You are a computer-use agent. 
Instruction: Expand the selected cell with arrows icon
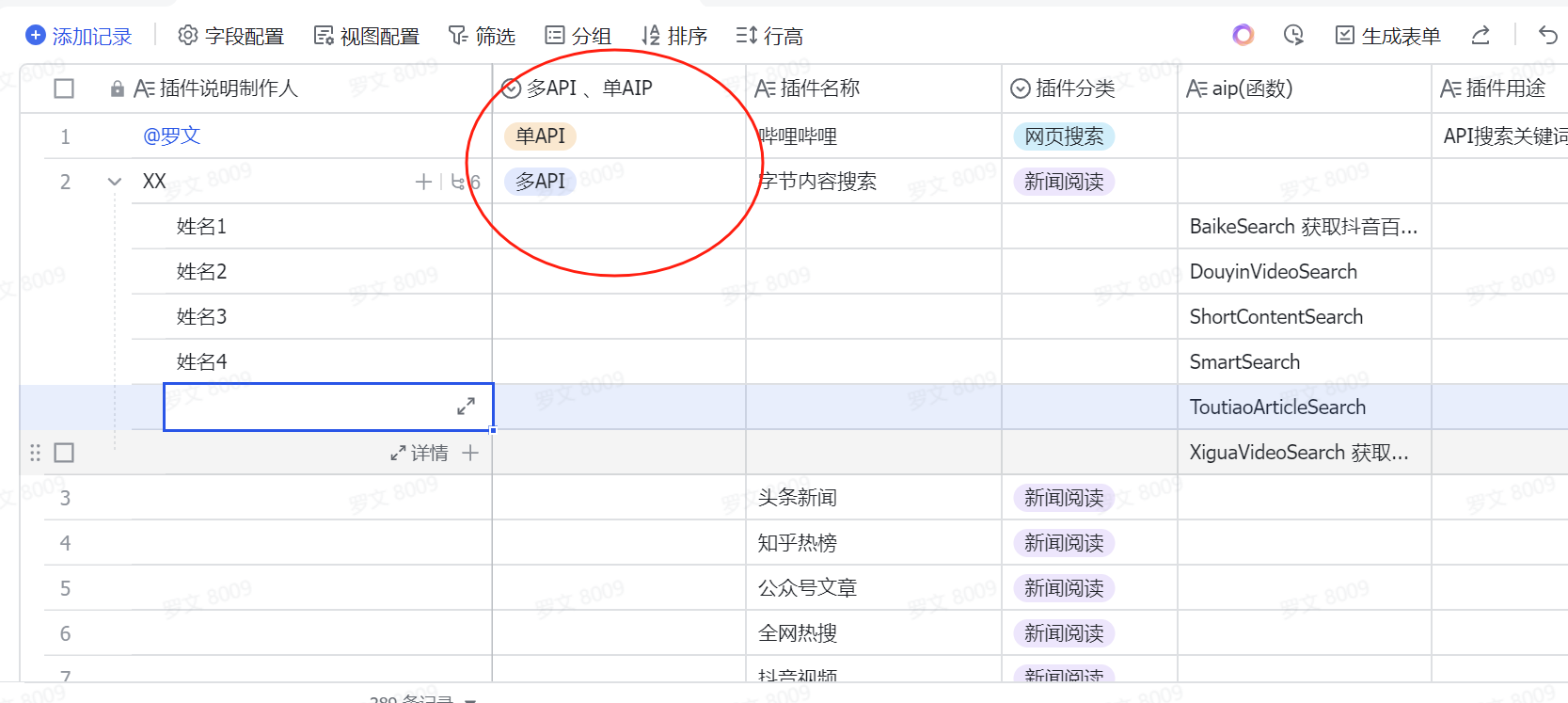[466, 407]
